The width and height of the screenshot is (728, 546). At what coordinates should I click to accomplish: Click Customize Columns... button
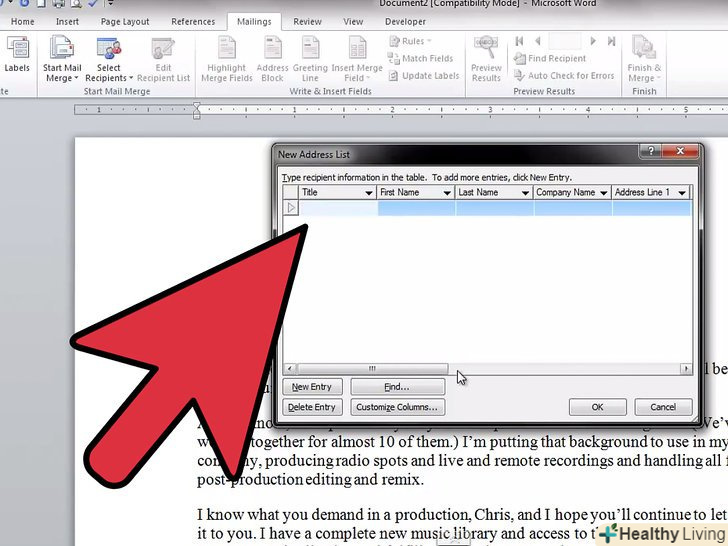(397, 407)
